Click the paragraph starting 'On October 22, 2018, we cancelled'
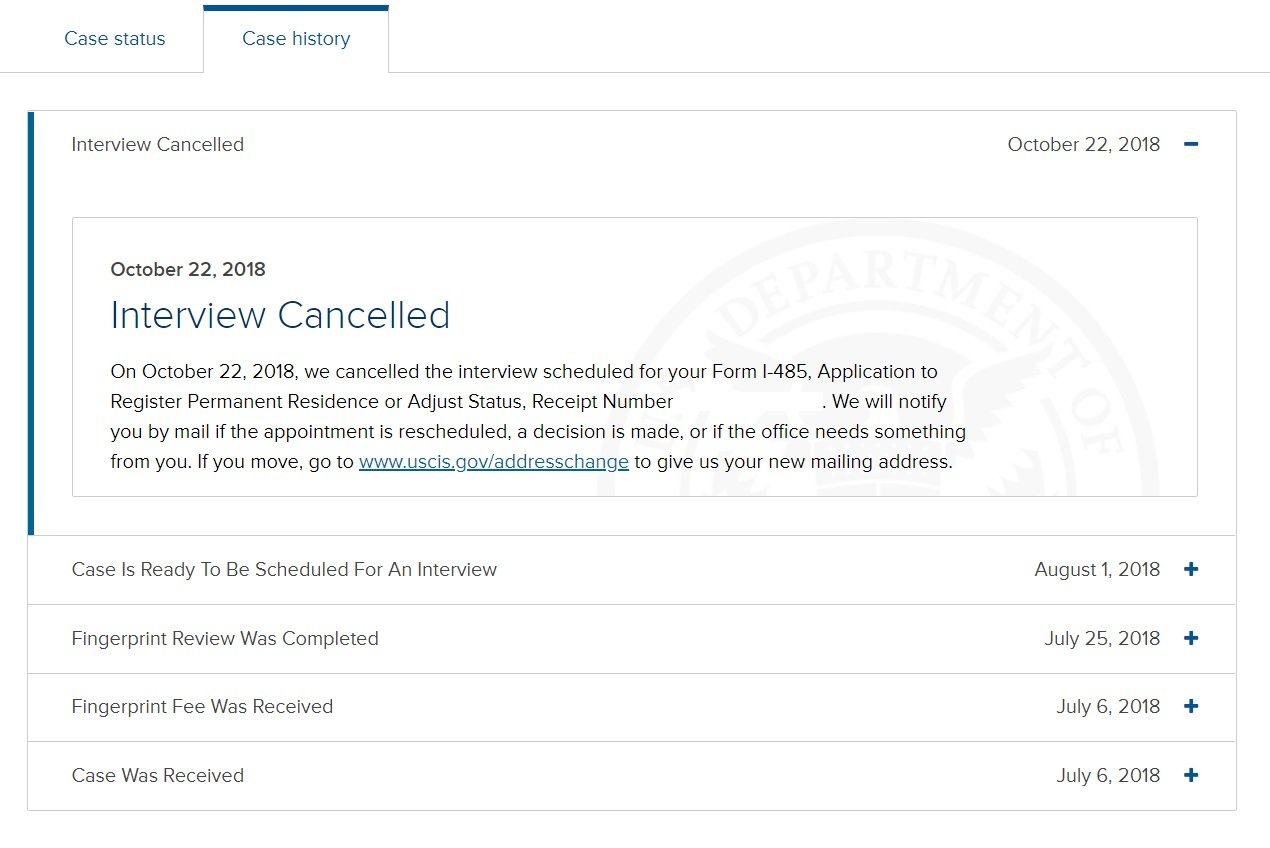The width and height of the screenshot is (1270, 848). pos(538,417)
